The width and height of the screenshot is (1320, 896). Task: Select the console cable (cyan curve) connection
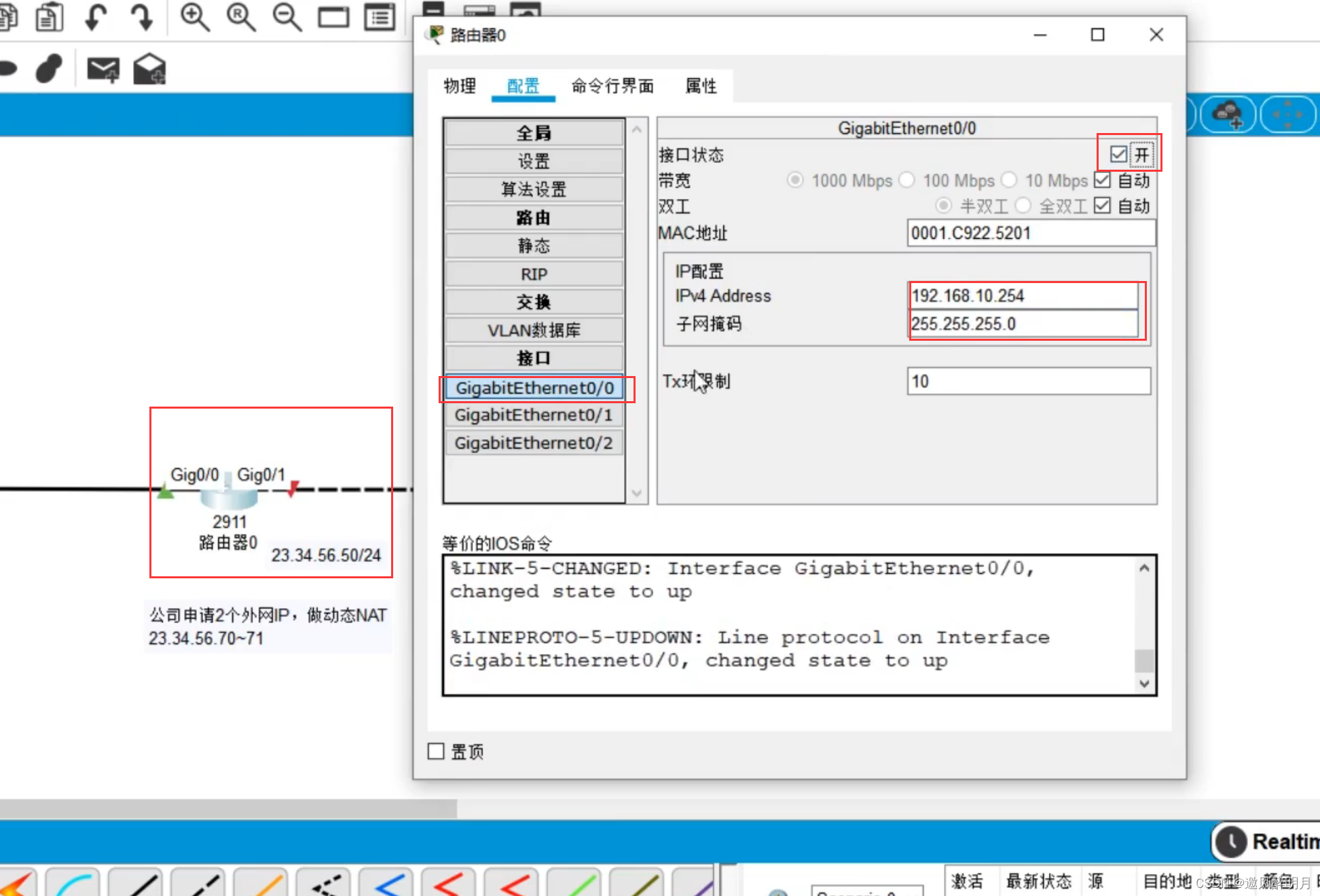click(73, 882)
